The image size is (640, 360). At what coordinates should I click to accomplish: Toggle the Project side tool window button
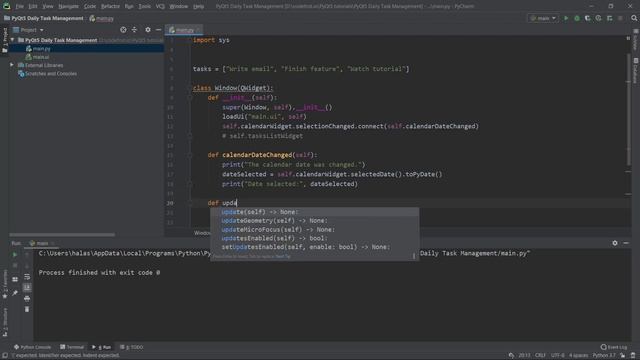[x=5, y=40]
